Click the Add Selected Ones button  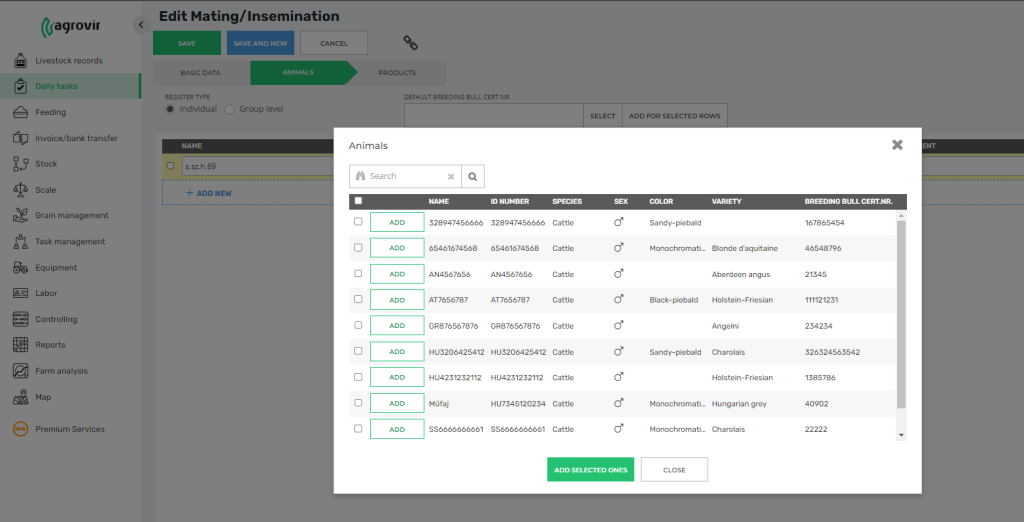tap(590, 470)
